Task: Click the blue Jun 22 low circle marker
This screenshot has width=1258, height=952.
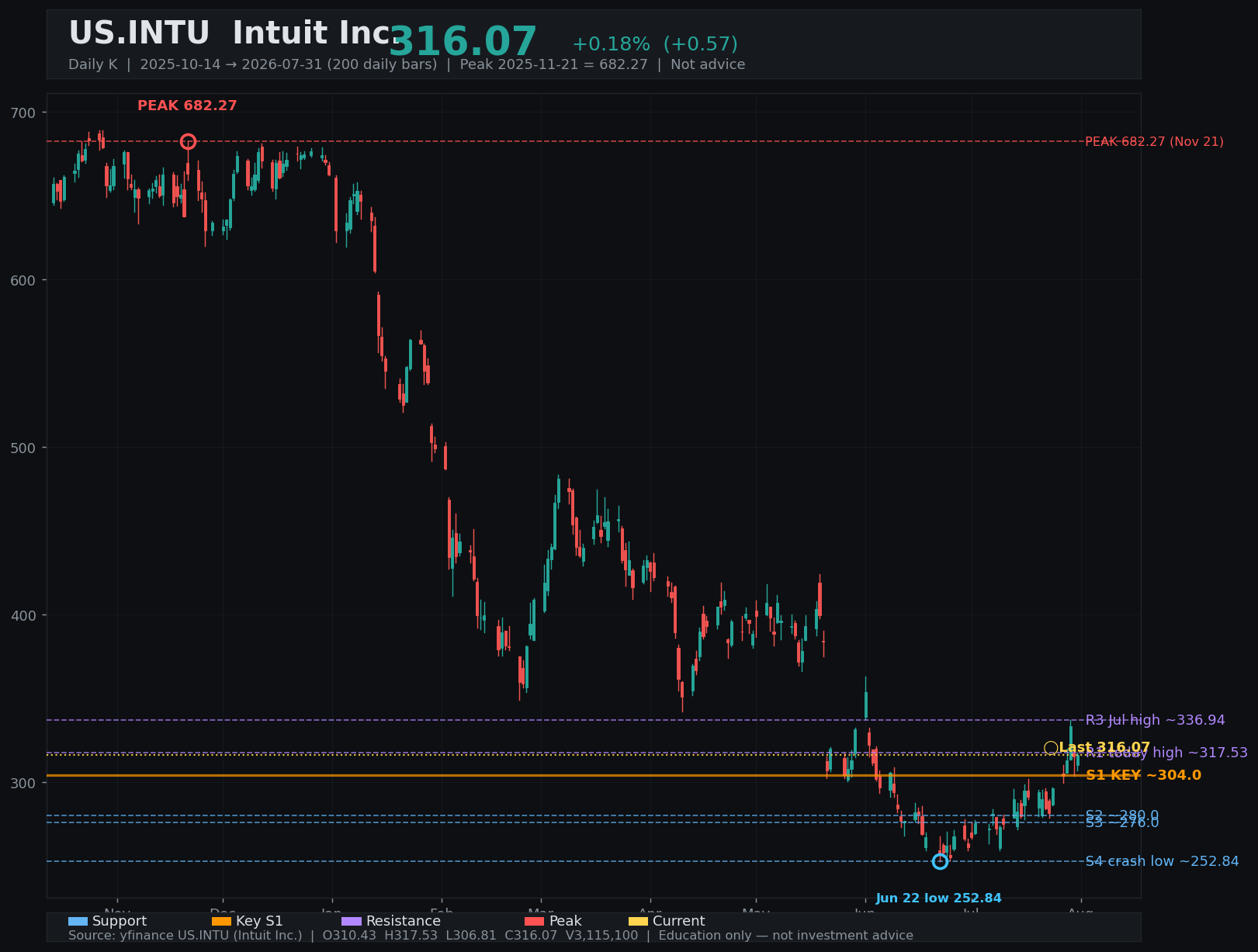Action: point(940,861)
